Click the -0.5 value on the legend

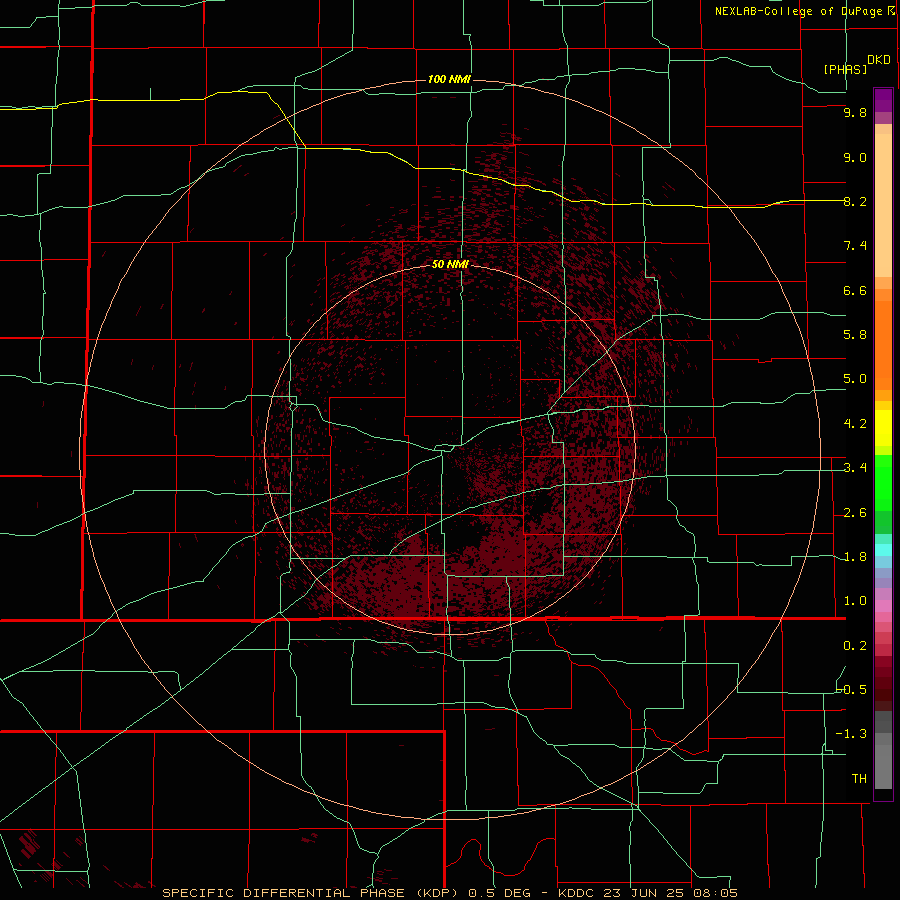pos(852,690)
